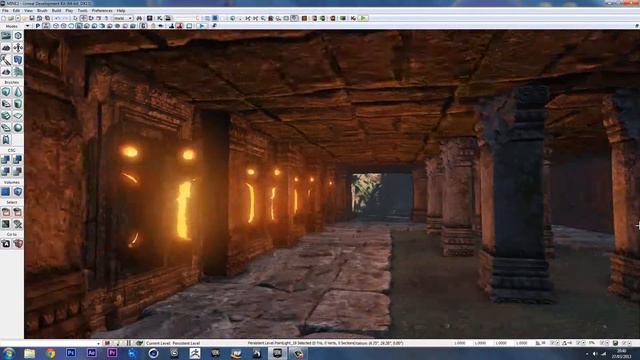
Task: Choose Curved Staircase builder brush
Action: tap(6, 104)
